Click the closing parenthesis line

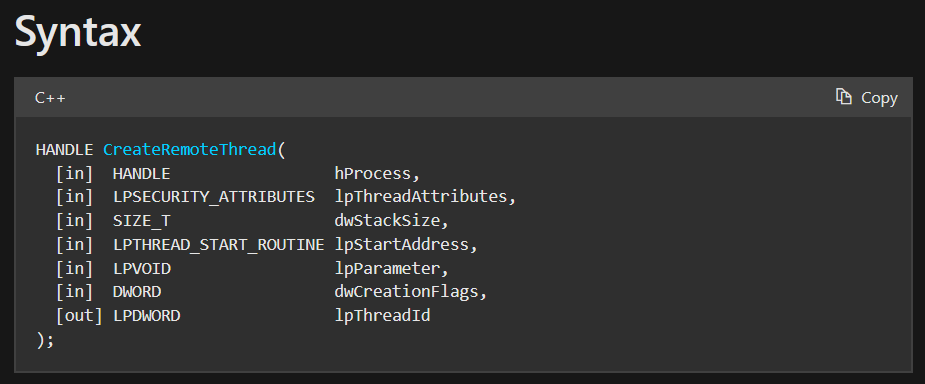click(x=45, y=340)
